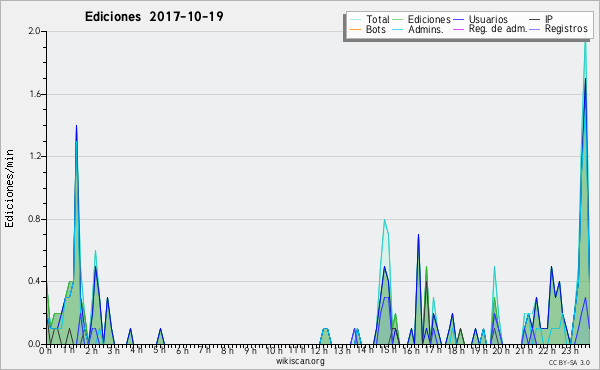Click the CC BY-SA 3.0 license text
The height and width of the screenshot is (370, 600).
pyautogui.click(x=569, y=362)
